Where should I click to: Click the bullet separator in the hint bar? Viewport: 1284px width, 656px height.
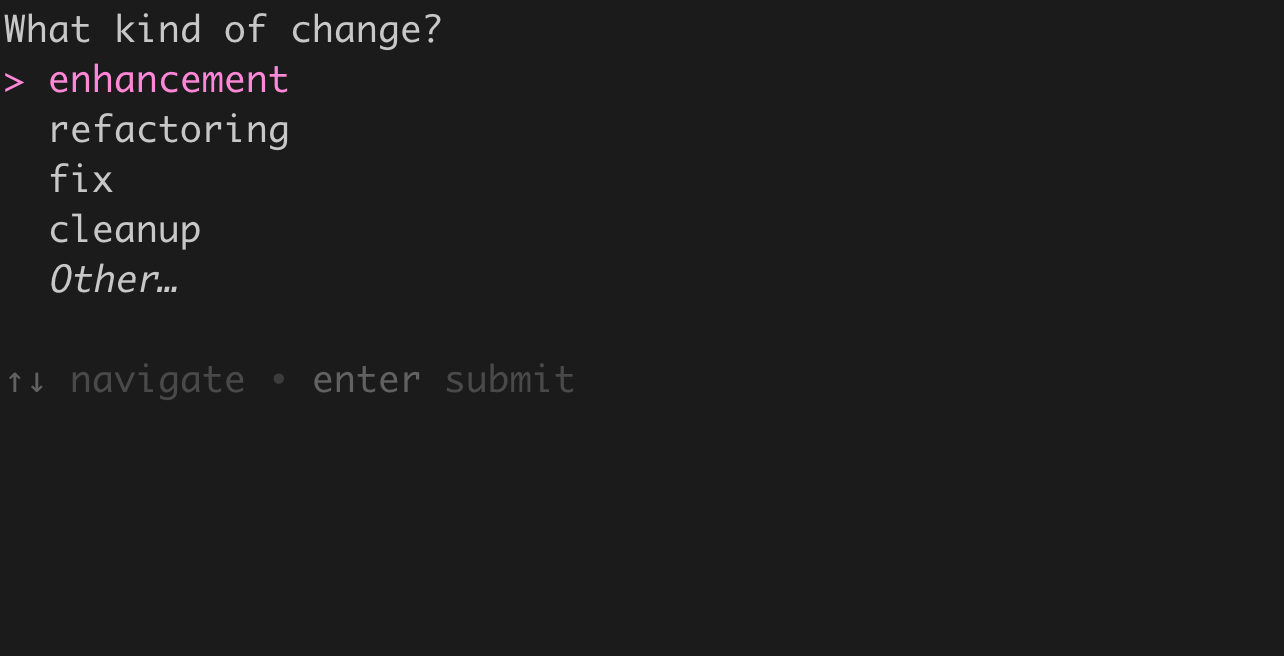coord(279,379)
